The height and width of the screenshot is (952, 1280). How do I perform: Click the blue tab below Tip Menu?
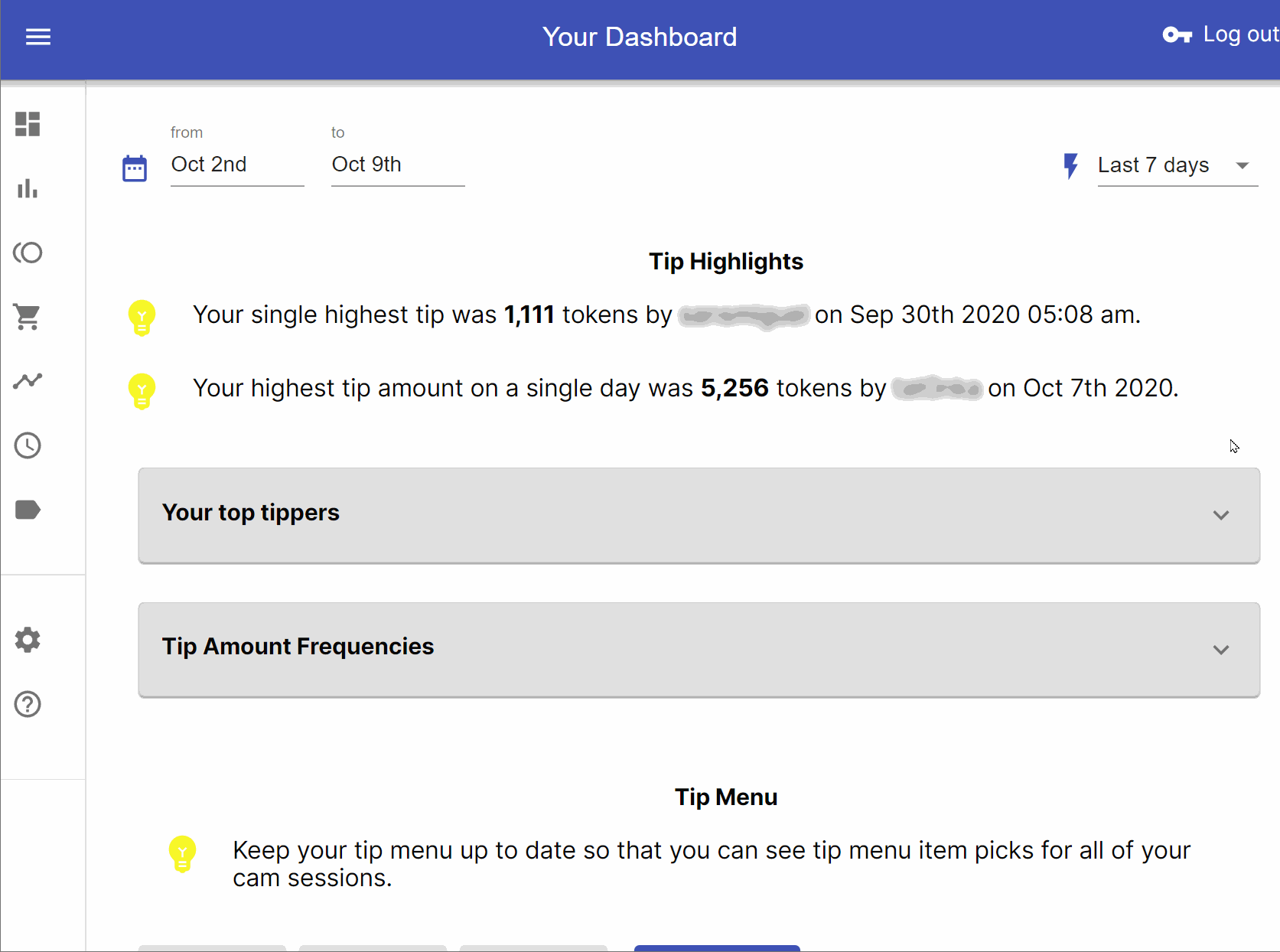point(717,948)
